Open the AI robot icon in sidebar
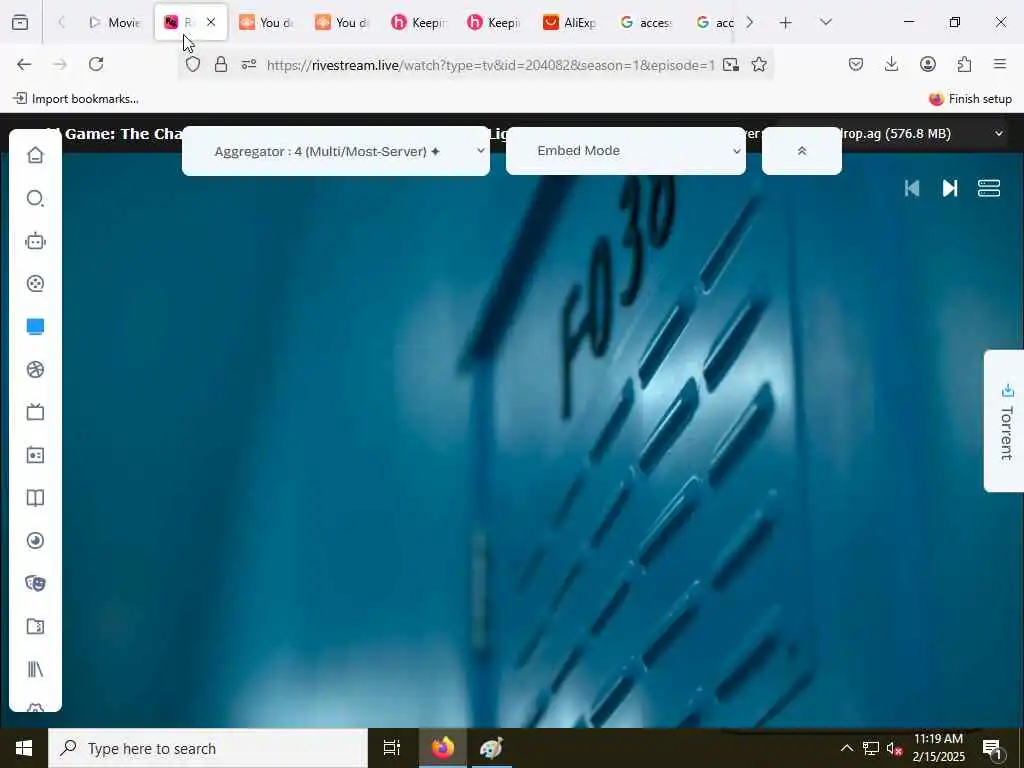The image size is (1024, 768). coord(35,241)
